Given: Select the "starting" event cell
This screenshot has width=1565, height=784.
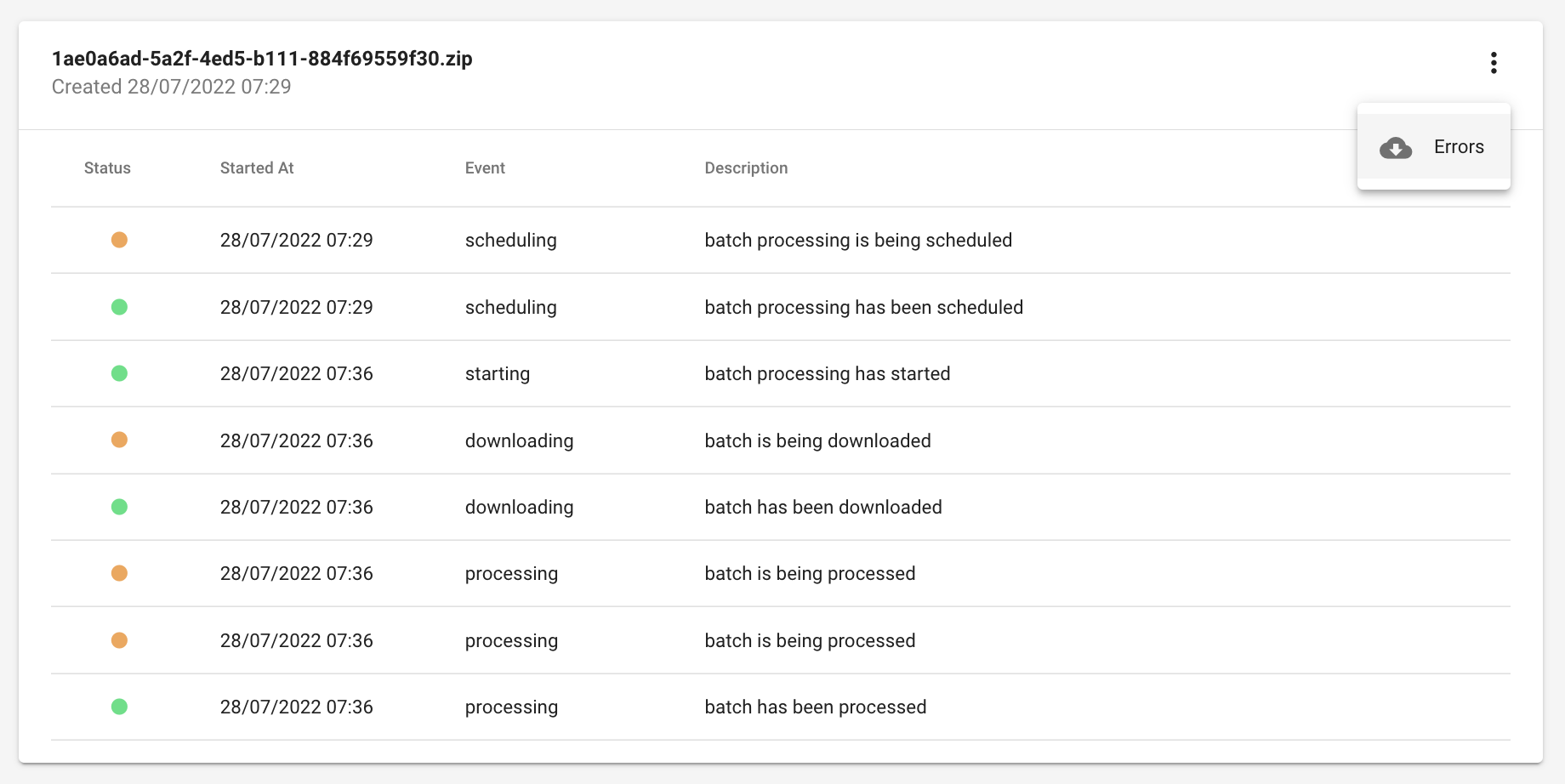Looking at the screenshot, I should pyautogui.click(x=497, y=374).
